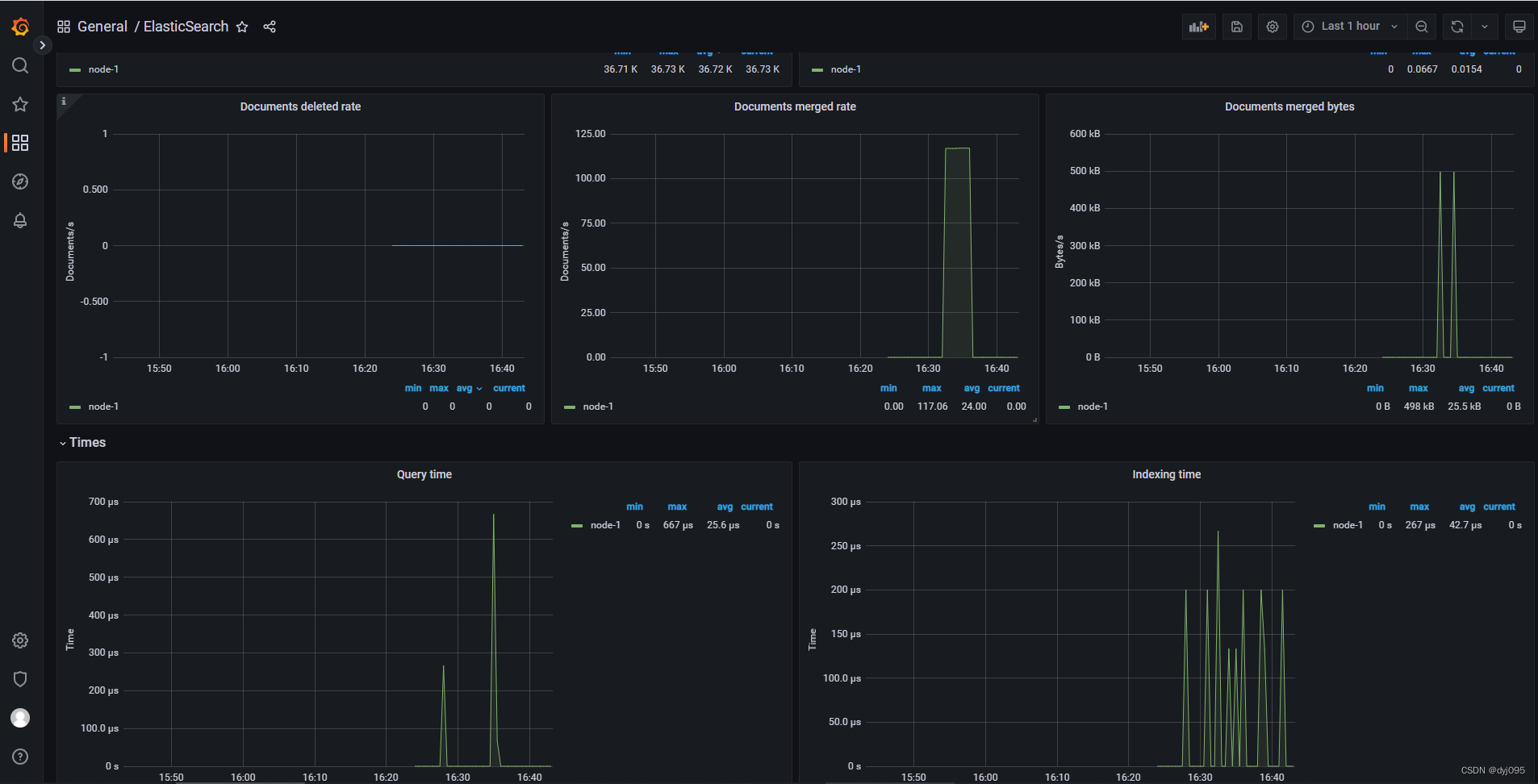Change node-1 color in Indexing time legend

coord(1321,524)
